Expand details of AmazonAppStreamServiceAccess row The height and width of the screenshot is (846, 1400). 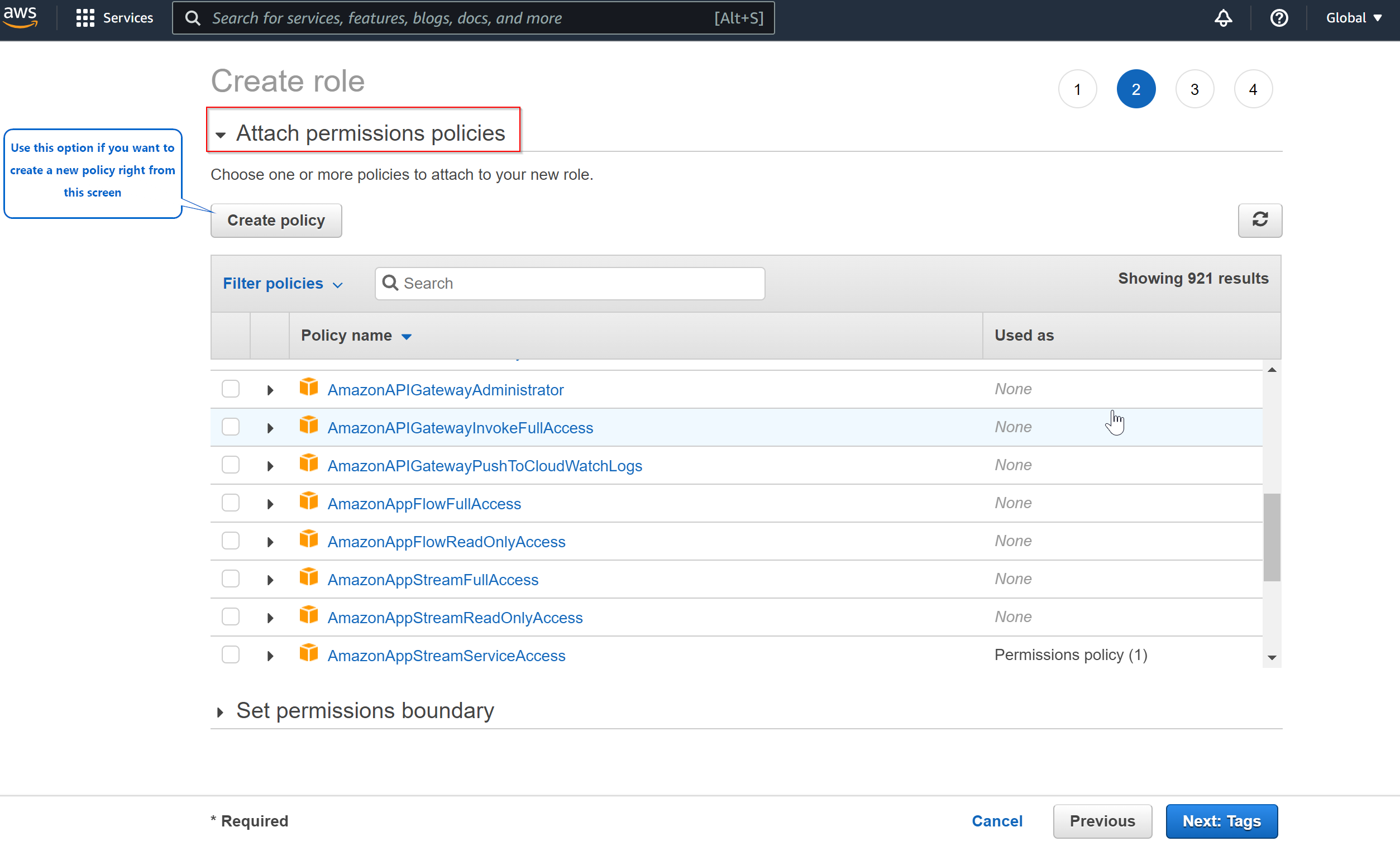click(270, 656)
